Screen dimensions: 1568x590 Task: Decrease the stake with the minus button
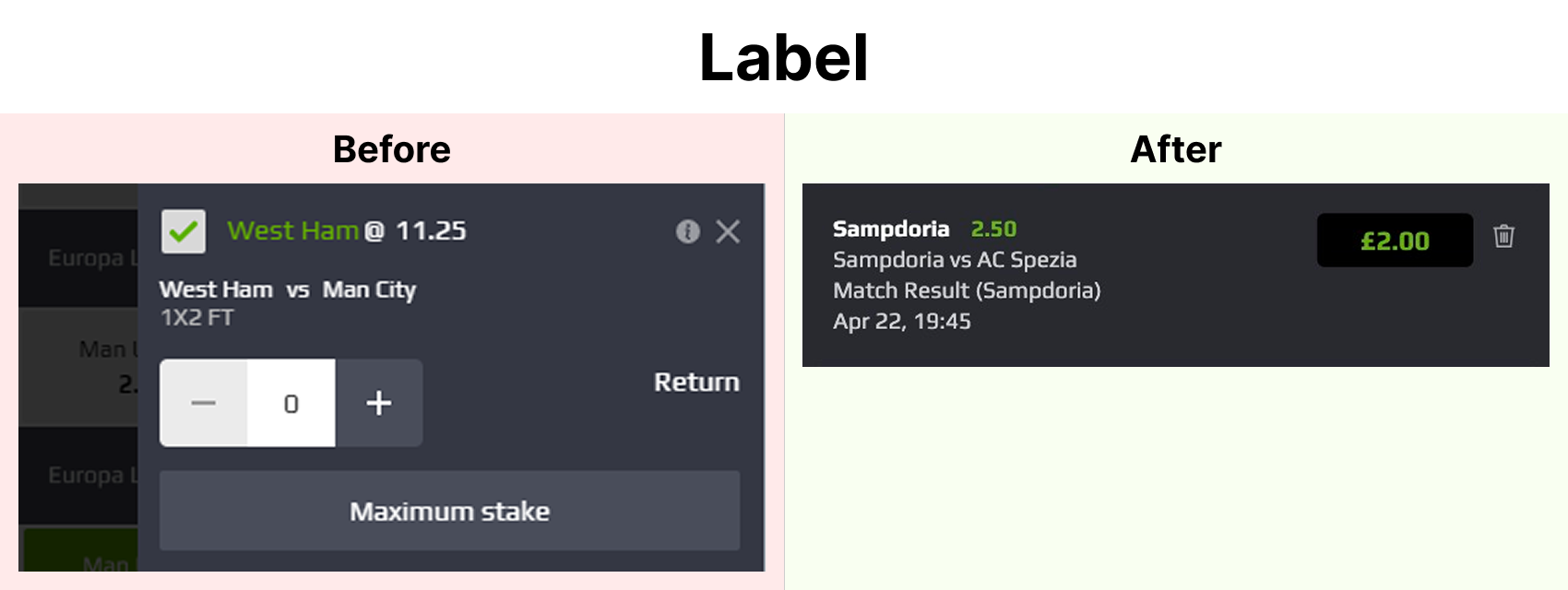point(204,403)
